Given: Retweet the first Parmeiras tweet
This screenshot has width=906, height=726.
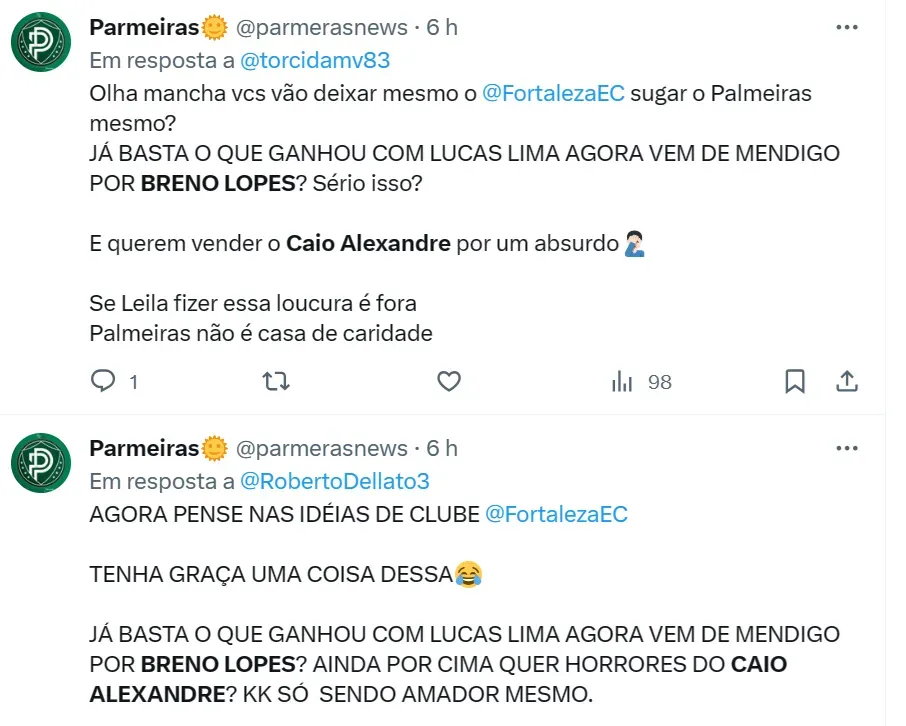Looking at the screenshot, I should pyautogui.click(x=276, y=381).
